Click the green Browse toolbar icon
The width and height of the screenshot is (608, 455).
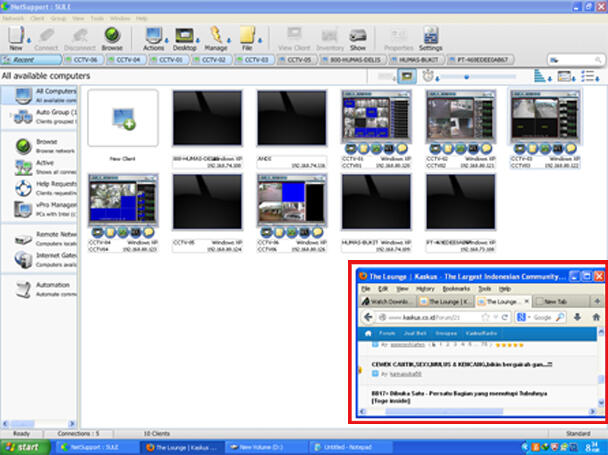tap(112, 38)
